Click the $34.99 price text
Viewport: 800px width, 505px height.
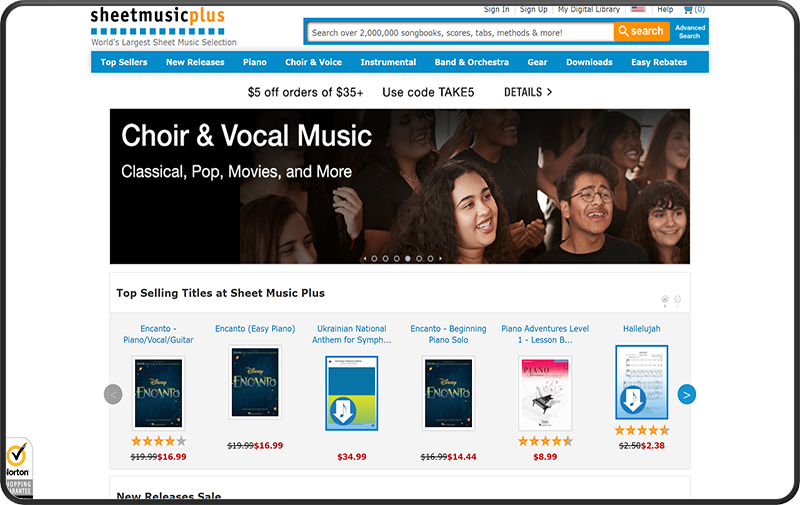pyautogui.click(x=352, y=457)
